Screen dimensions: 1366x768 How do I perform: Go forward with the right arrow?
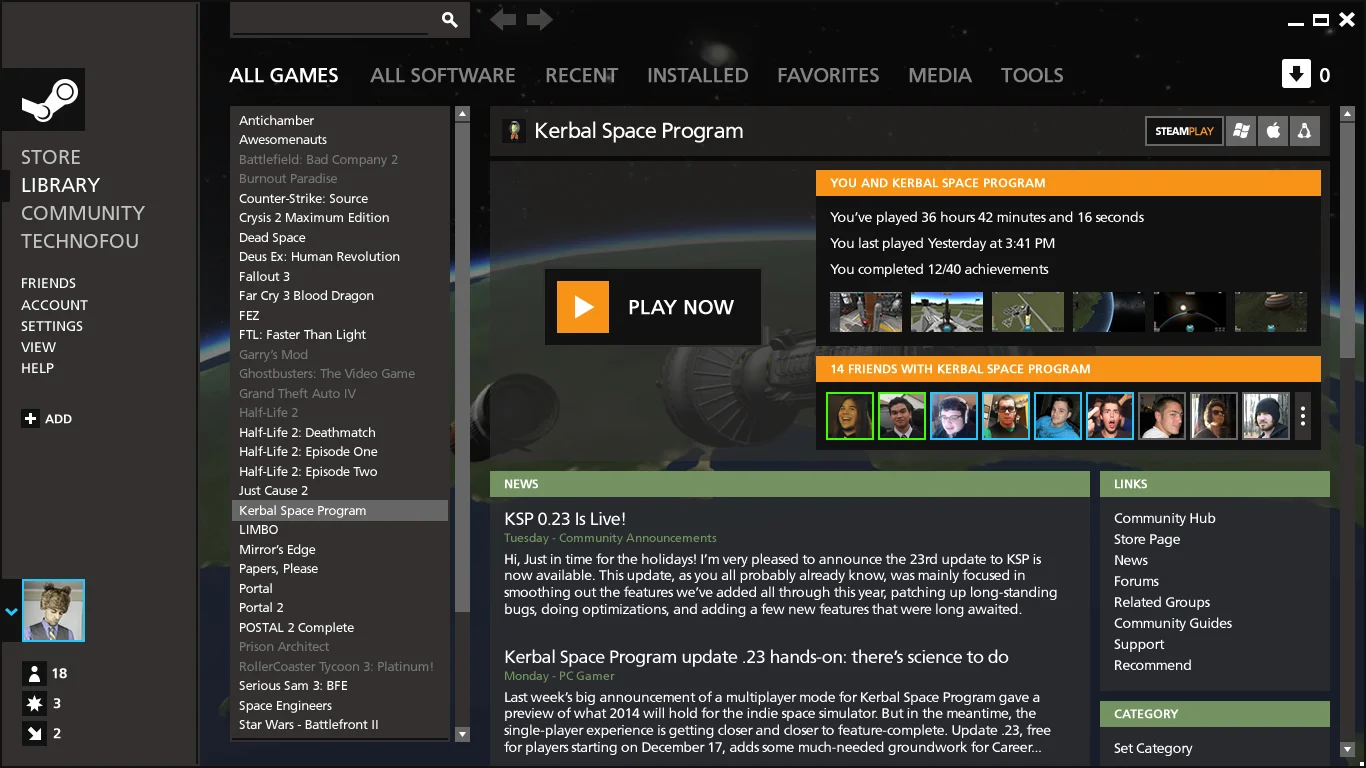click(x=539, y=20)
